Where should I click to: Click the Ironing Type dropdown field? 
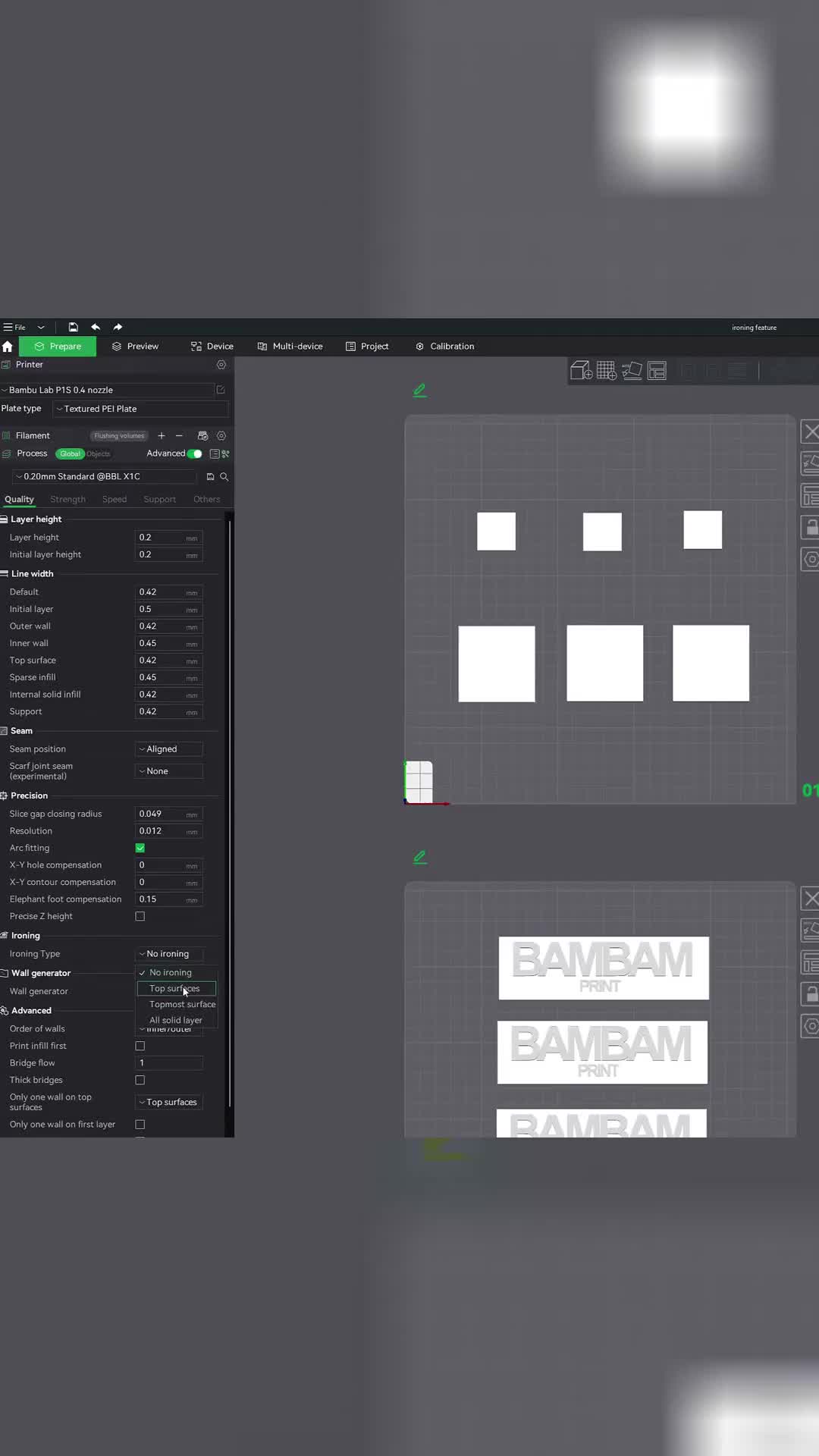169,954
